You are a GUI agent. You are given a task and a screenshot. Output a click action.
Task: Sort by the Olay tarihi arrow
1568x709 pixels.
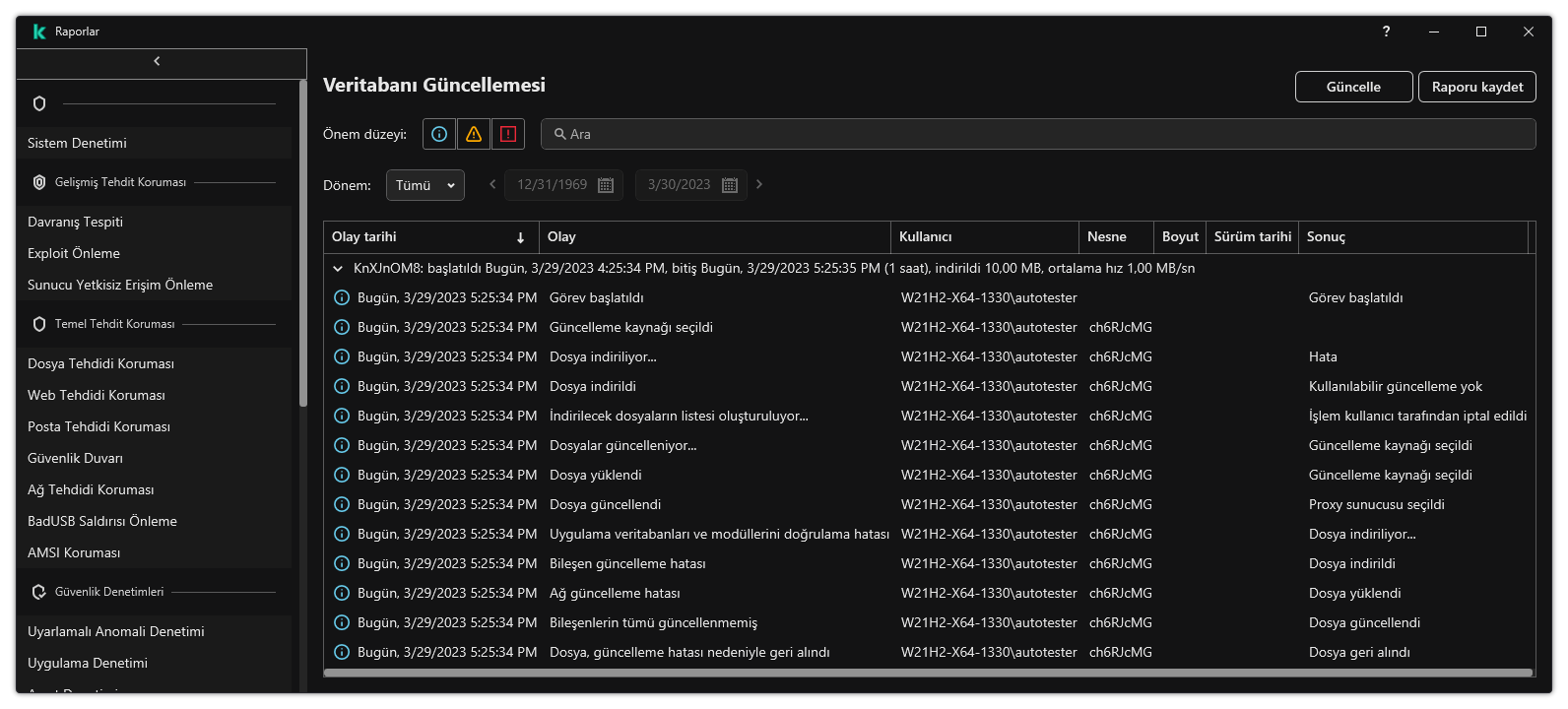coord(520,237)
